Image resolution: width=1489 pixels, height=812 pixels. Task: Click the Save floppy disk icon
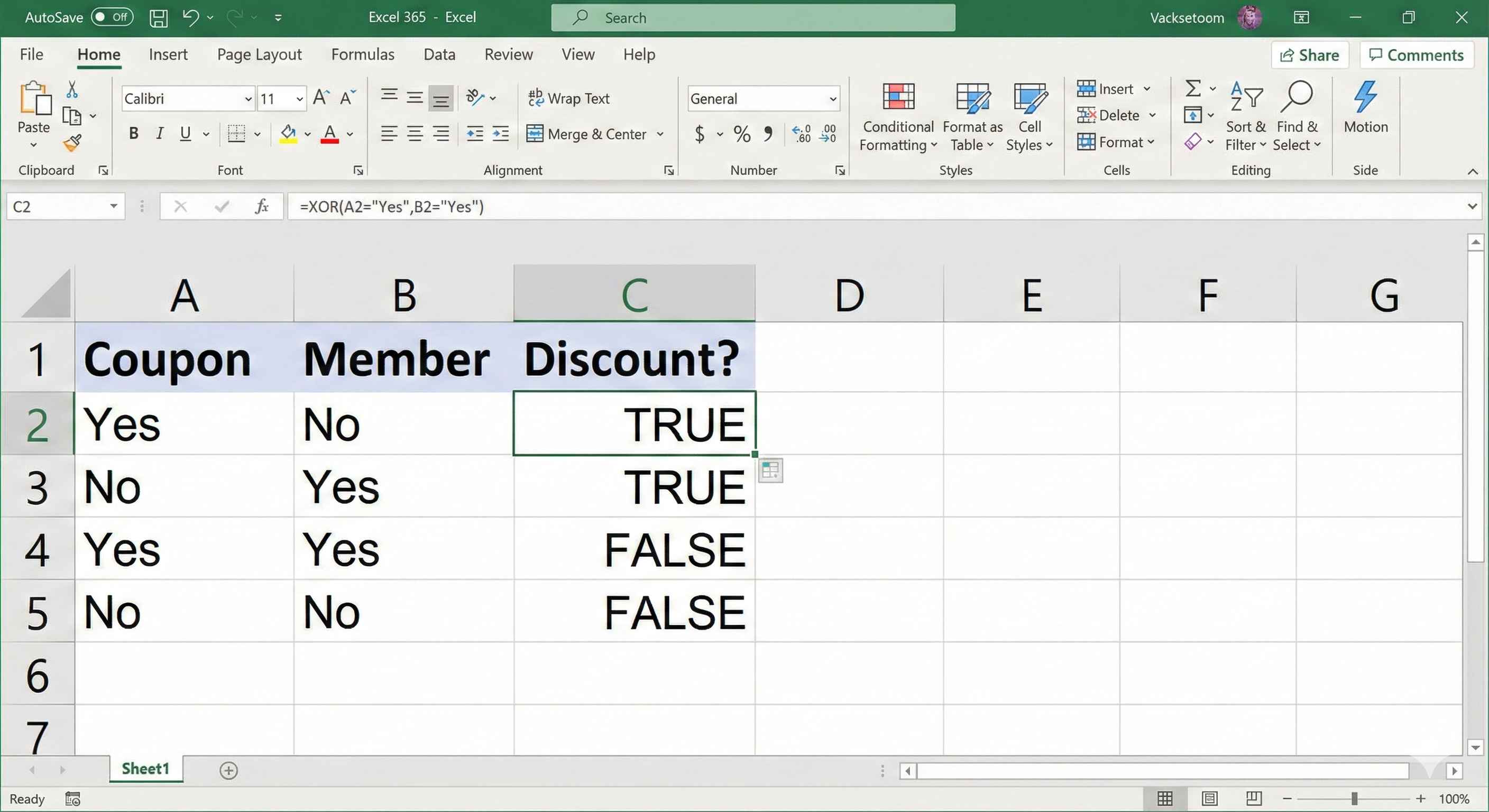(159, 18)
